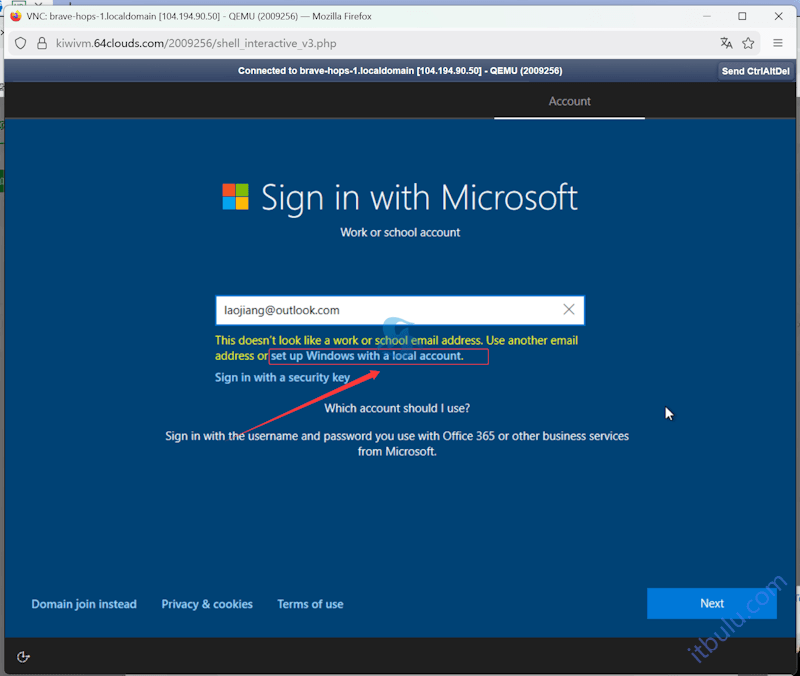
Task: Click the tracking protection shield icon
Action: 20,43
